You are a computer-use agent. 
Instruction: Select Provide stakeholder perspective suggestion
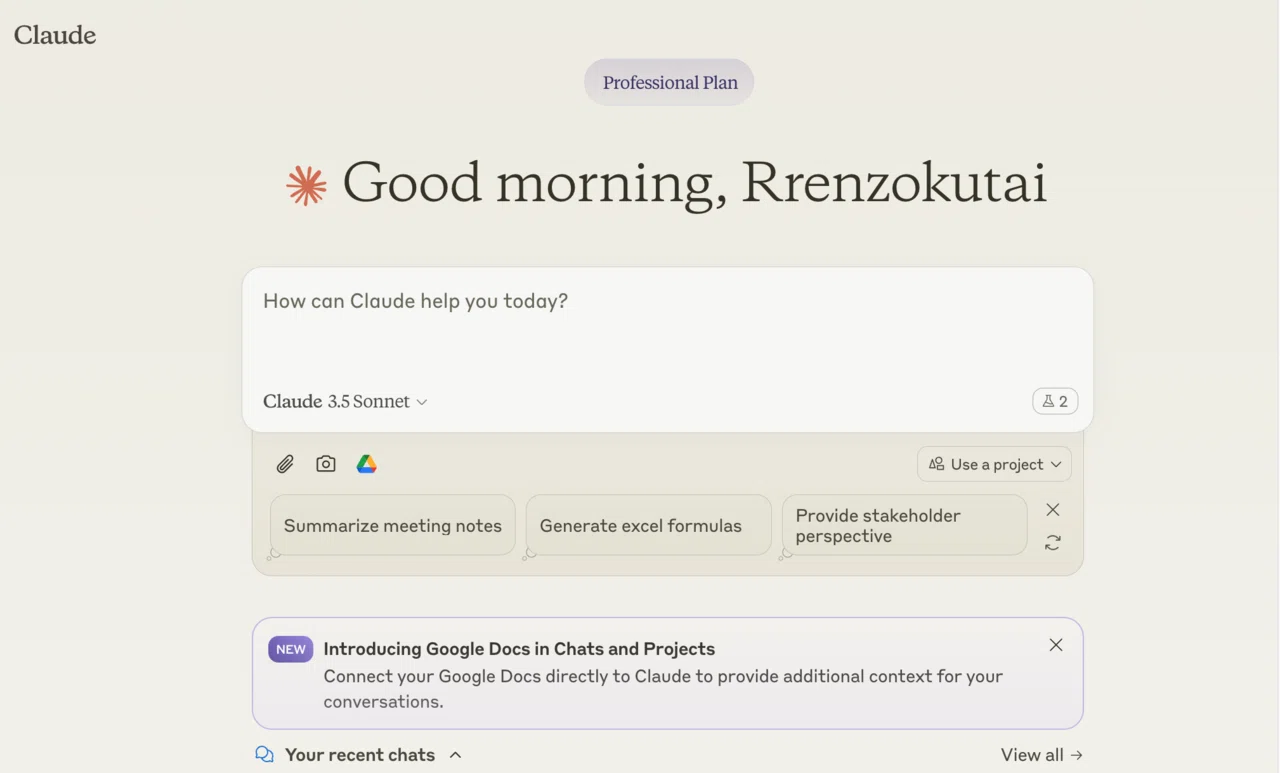pos(905,525)
